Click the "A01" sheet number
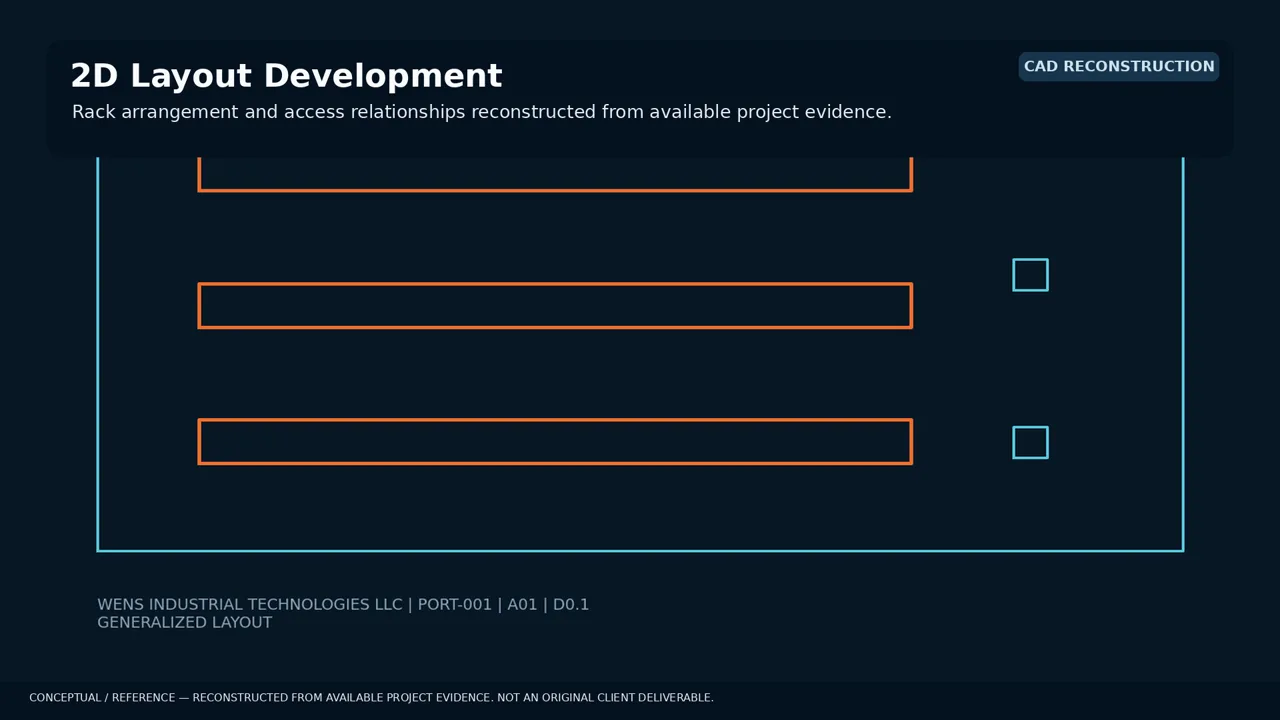Screen dimensions: 1280x720 coord(522,604)
